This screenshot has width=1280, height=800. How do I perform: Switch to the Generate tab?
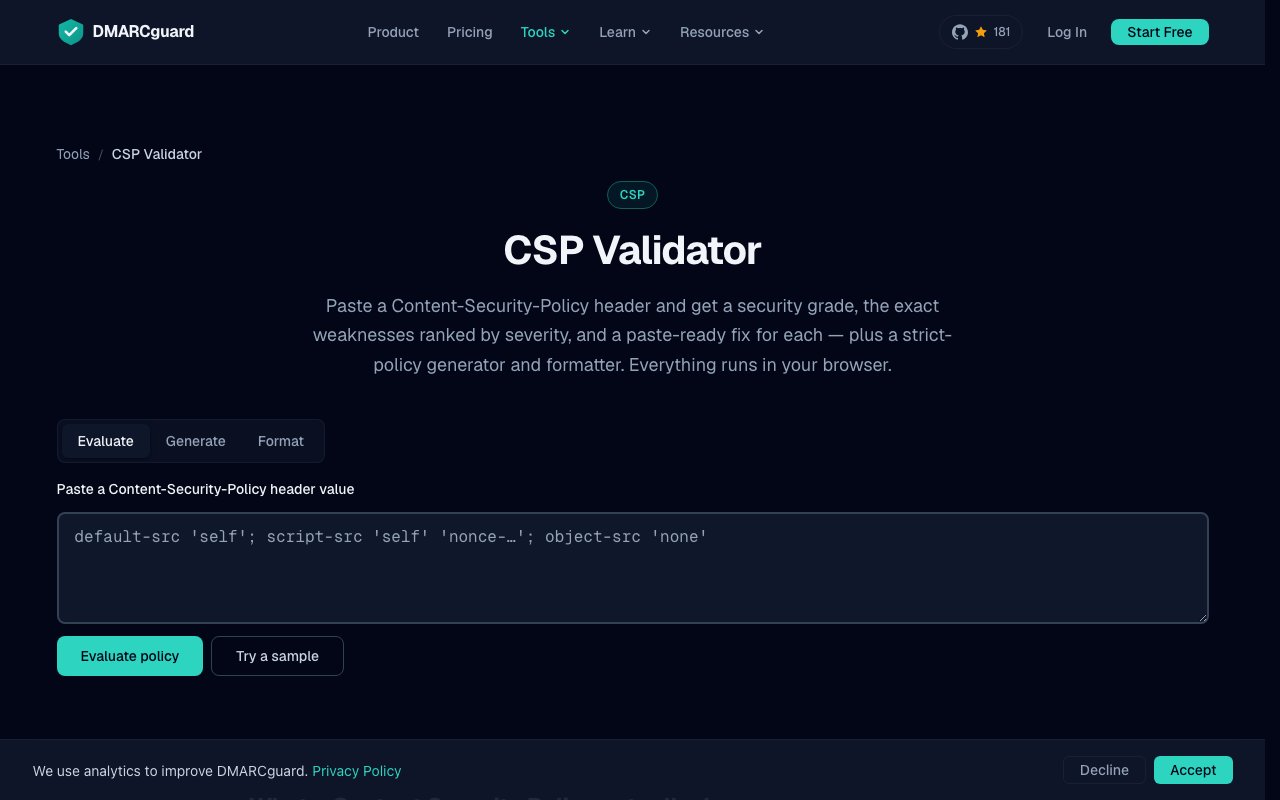pyautogui.click(x=196, y=441)
